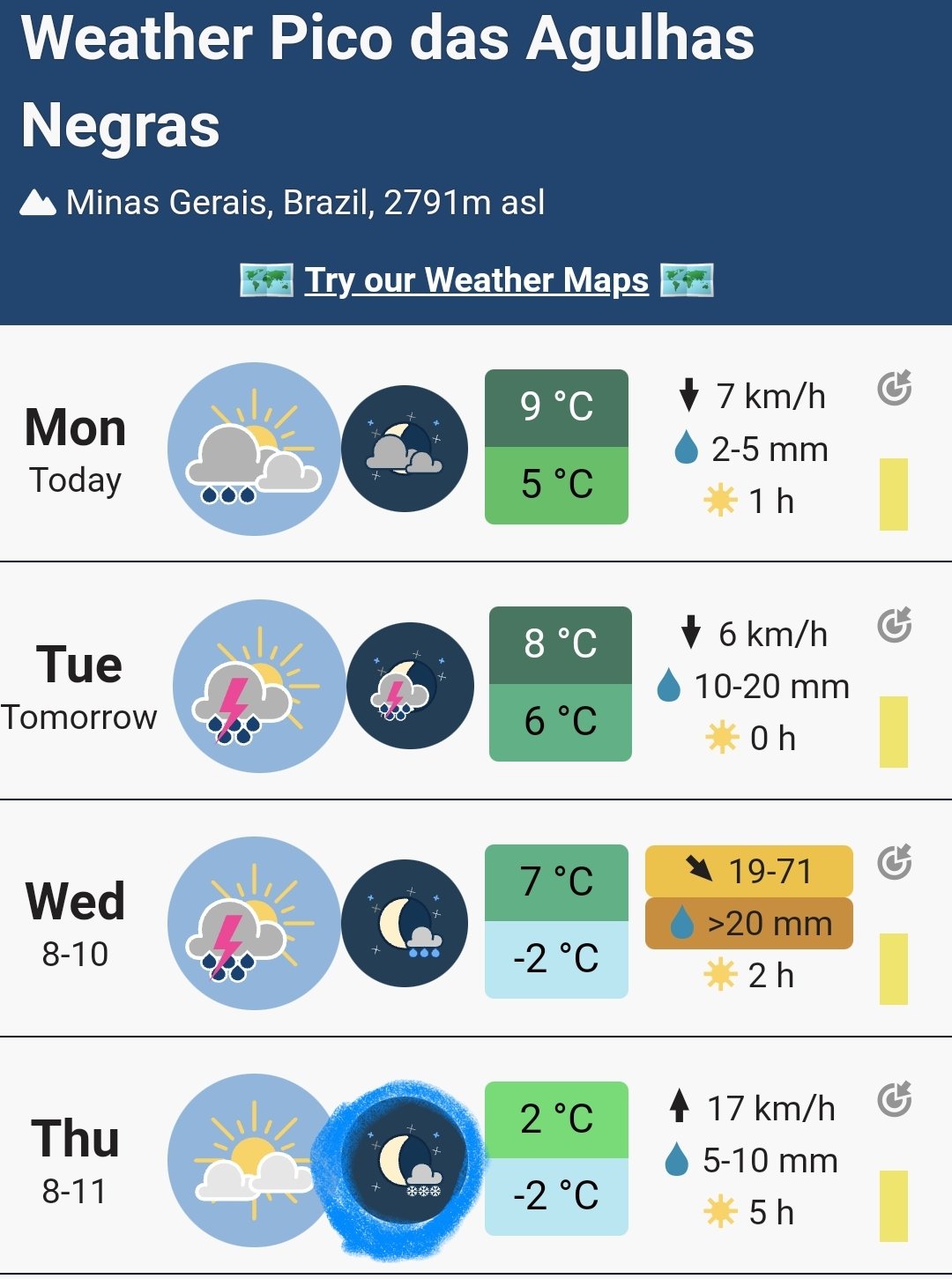Open the Try our Weather Maps link
Viewport: 952px width, 1279px height.
[477, 280]
